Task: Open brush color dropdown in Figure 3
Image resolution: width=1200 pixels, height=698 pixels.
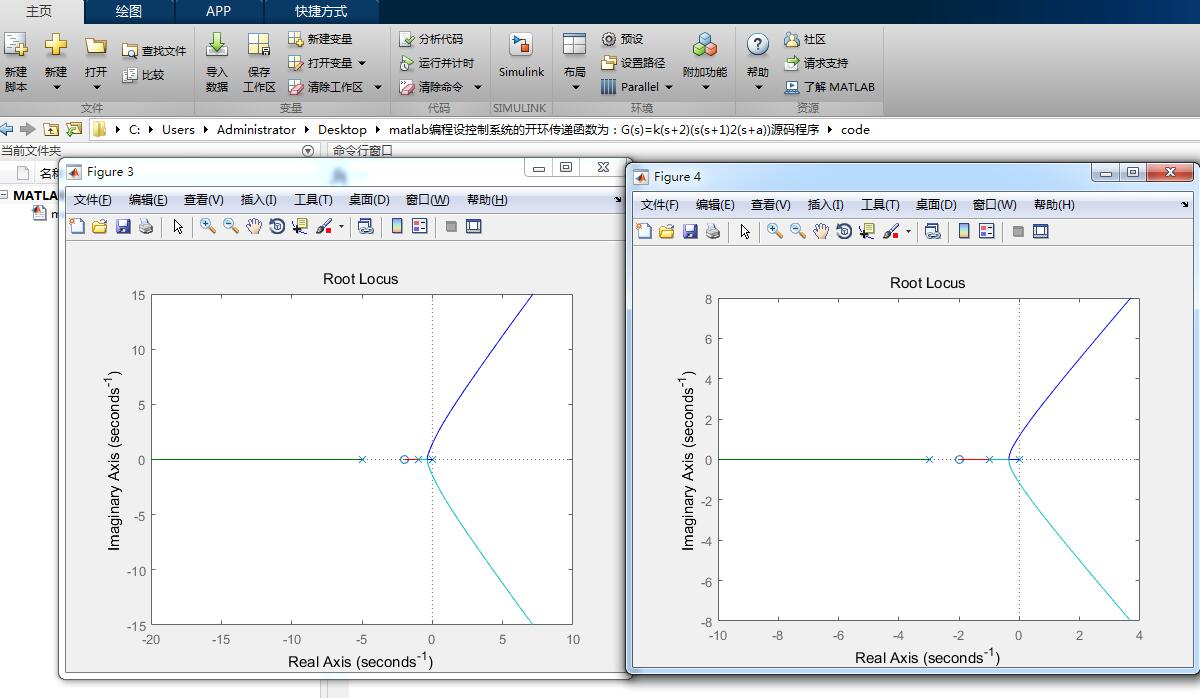Action: coord(341,227)
